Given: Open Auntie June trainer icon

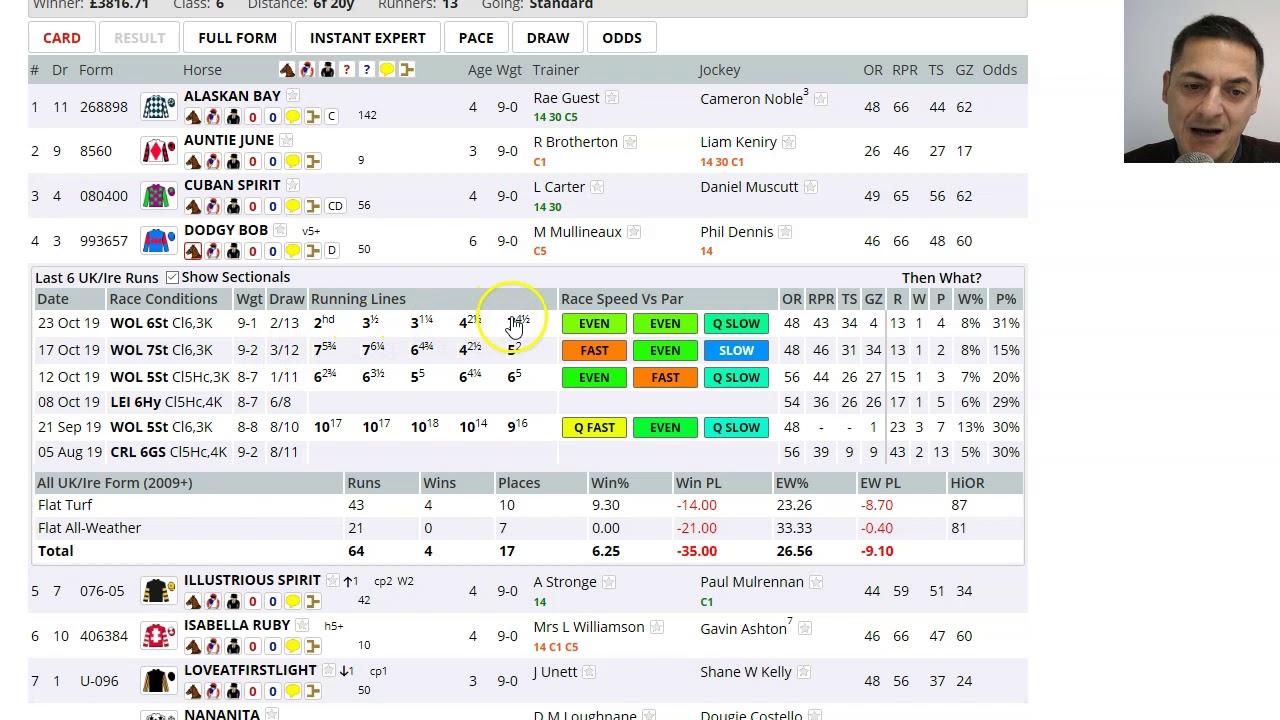Looking at the screenshot, I should pyautogui.click(x=232, y=161).
